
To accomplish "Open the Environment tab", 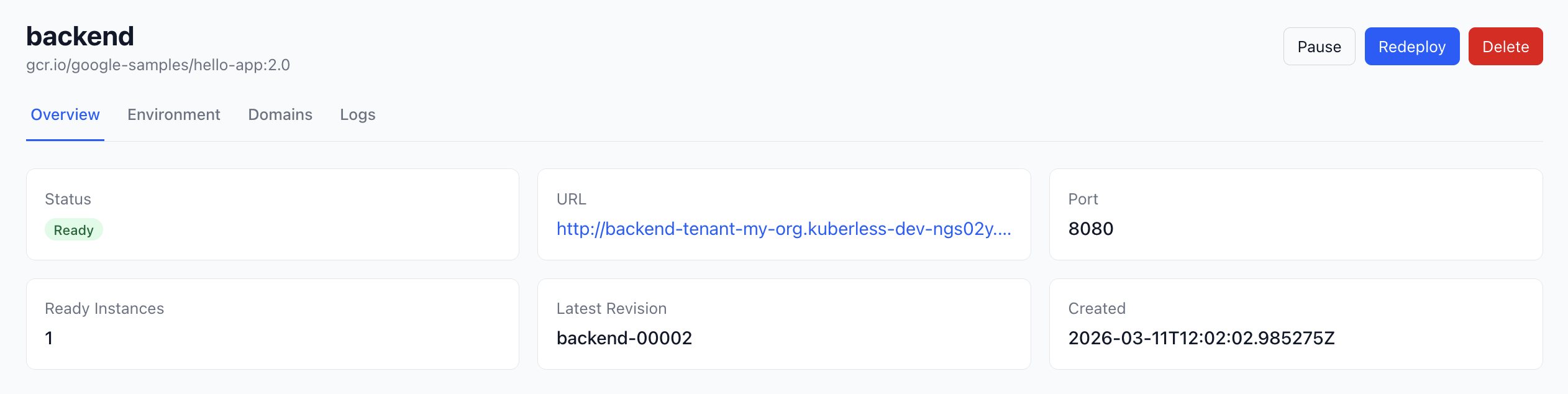I will tap(174, 115).
